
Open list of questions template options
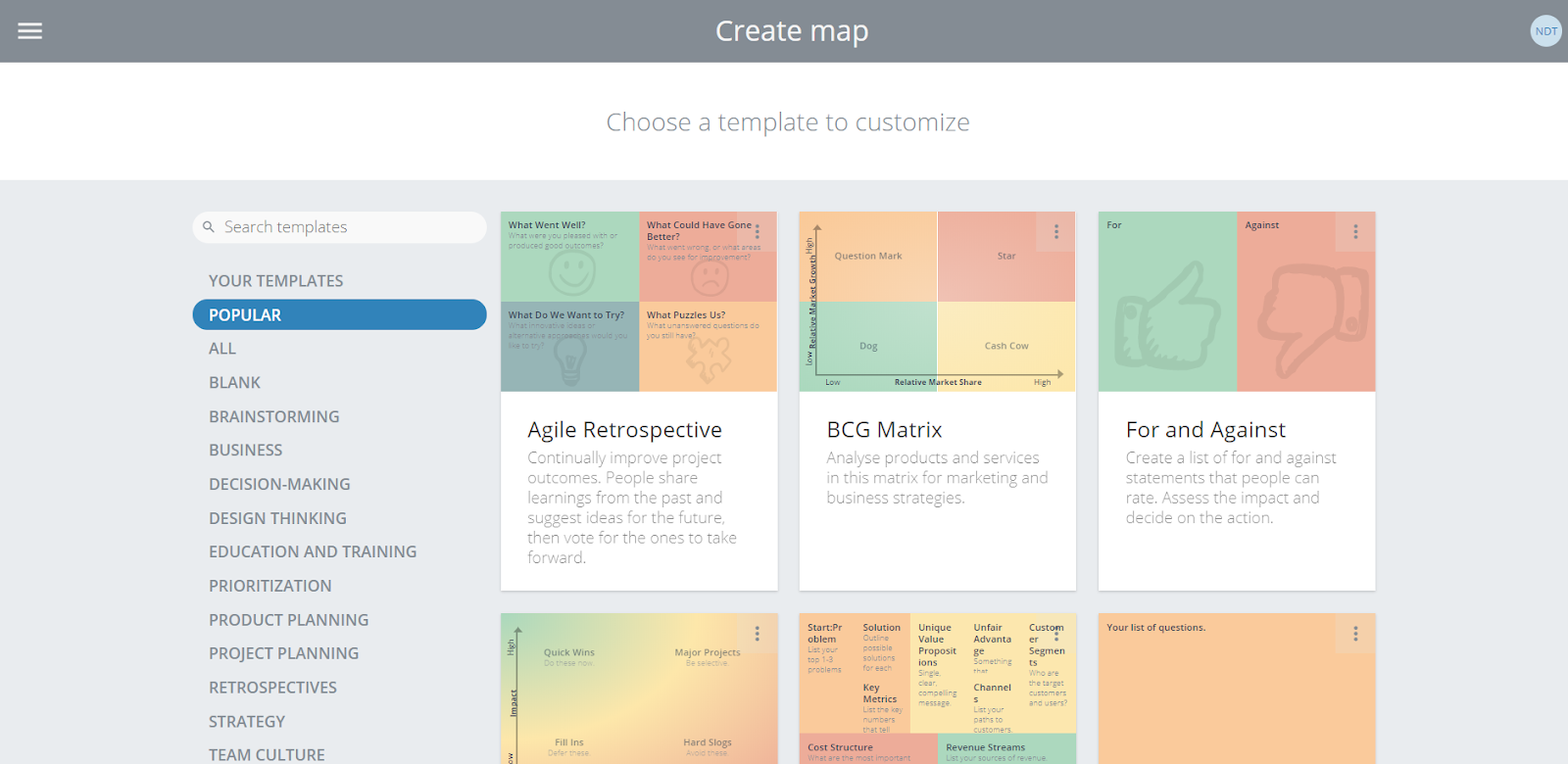click(1355, 634)
